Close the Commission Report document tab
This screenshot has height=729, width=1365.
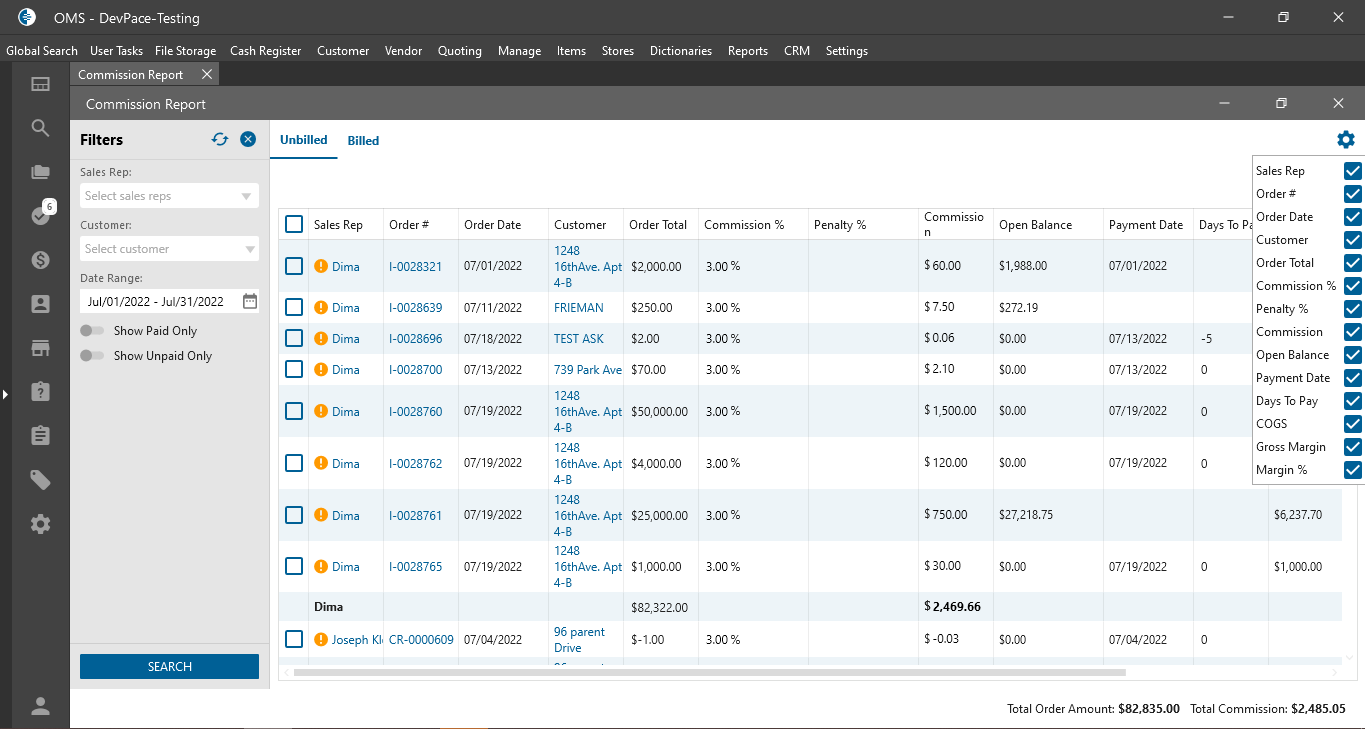tap(207, 74)
